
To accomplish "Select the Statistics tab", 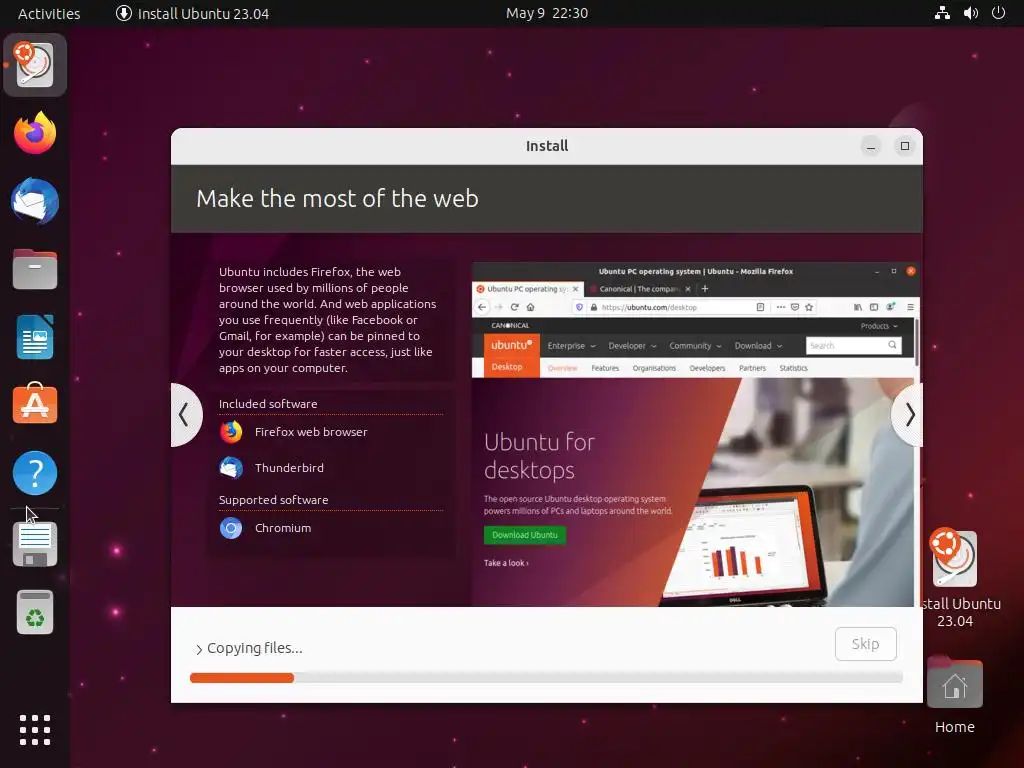I will [793, 368].
